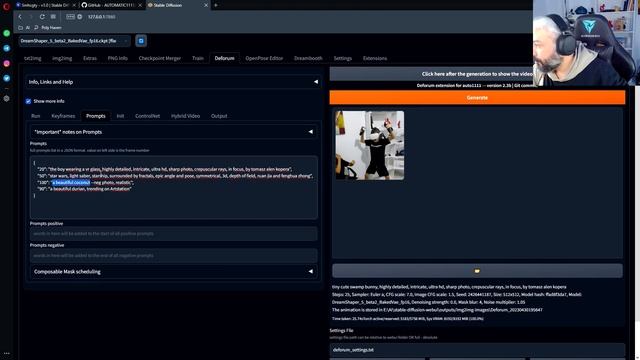This screenshot has width=640, height=360.
Task: Click inside the Prompts JSON text area
Action: pos(173,187)
